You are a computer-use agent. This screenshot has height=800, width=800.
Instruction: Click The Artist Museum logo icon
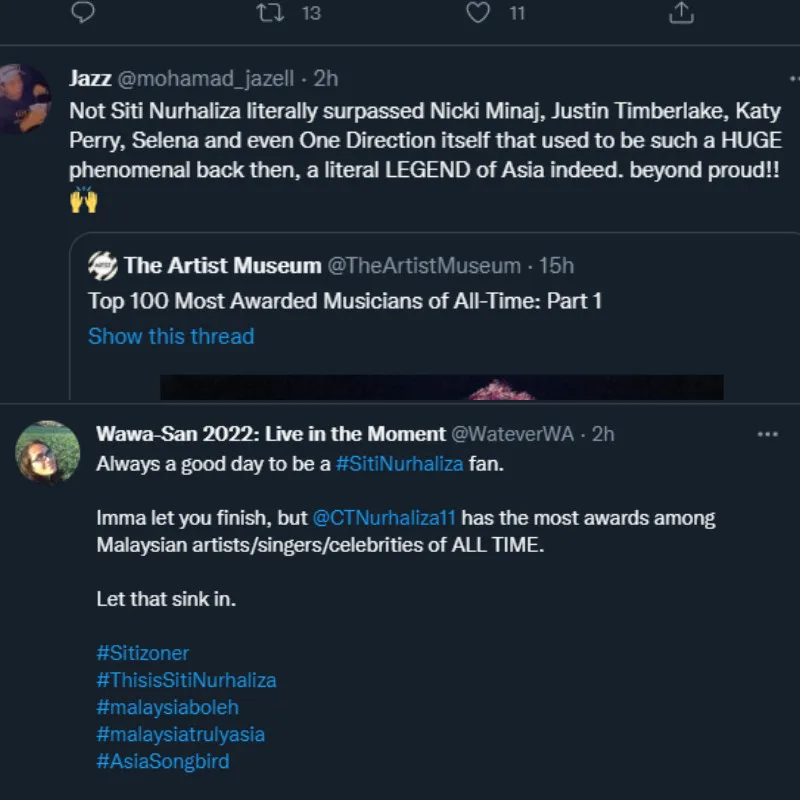point(103,266)
